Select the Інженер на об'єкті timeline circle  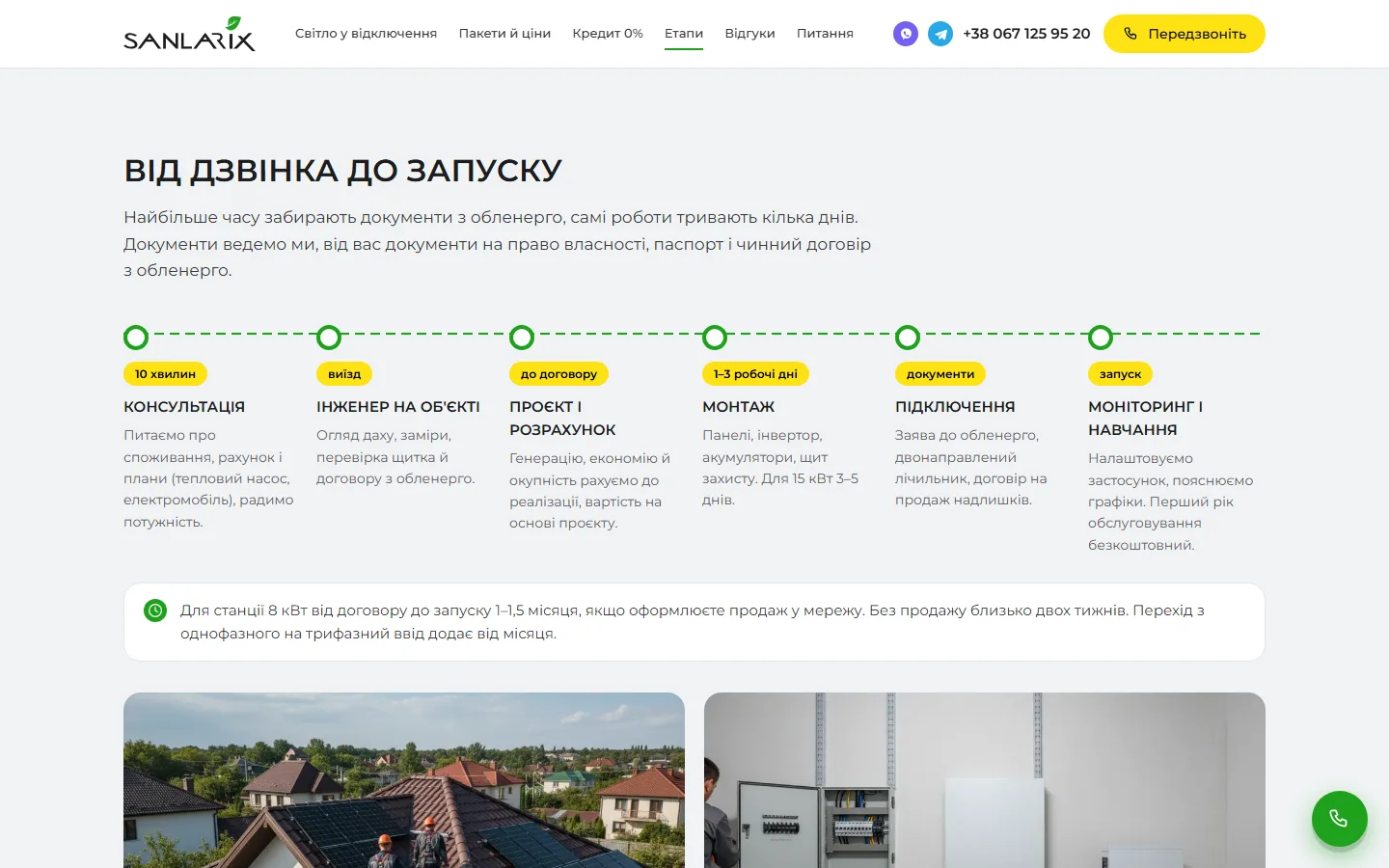(329, 338)
